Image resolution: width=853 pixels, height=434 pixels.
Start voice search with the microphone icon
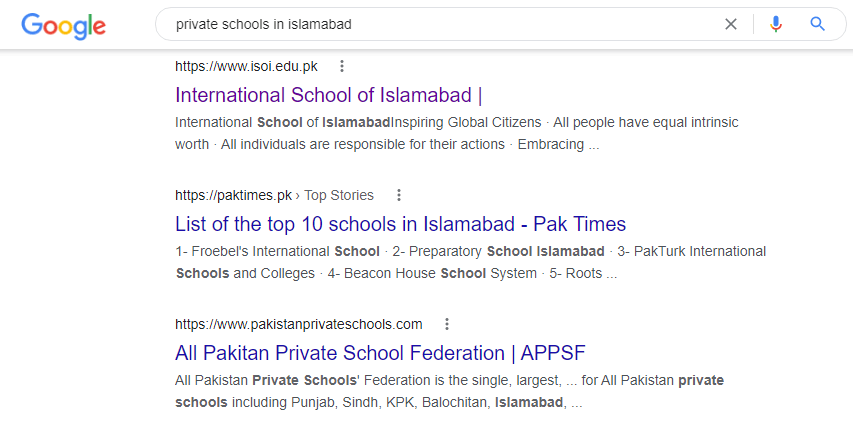coord(776,24)
